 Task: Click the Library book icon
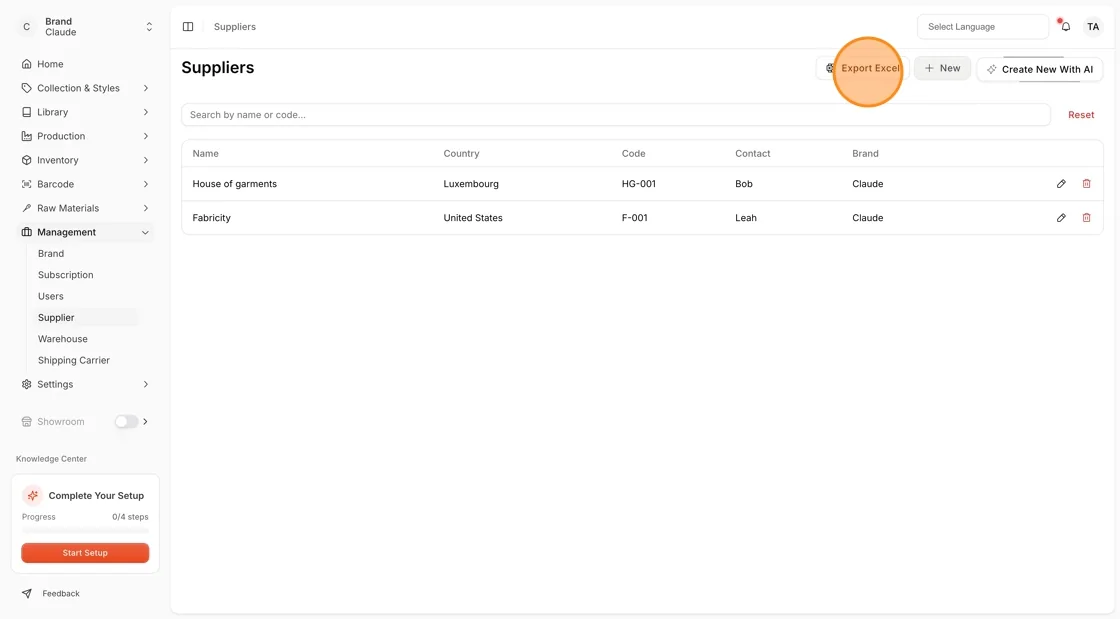click(x=26, y=112)
